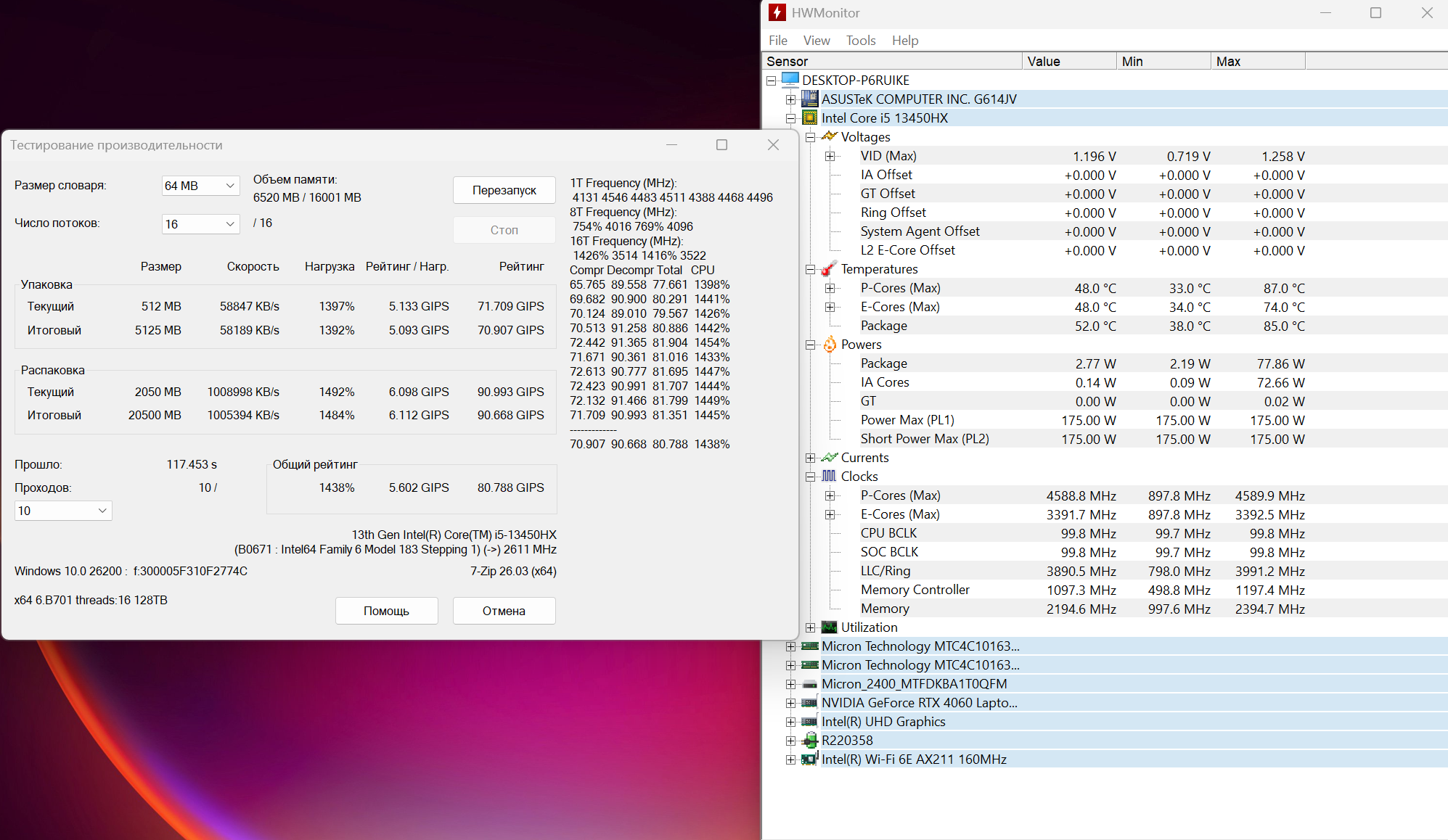Click the Intel Wi-Fi 6E AX211 network icon
Screen dimensions: 1448x840
coord(809,759)
